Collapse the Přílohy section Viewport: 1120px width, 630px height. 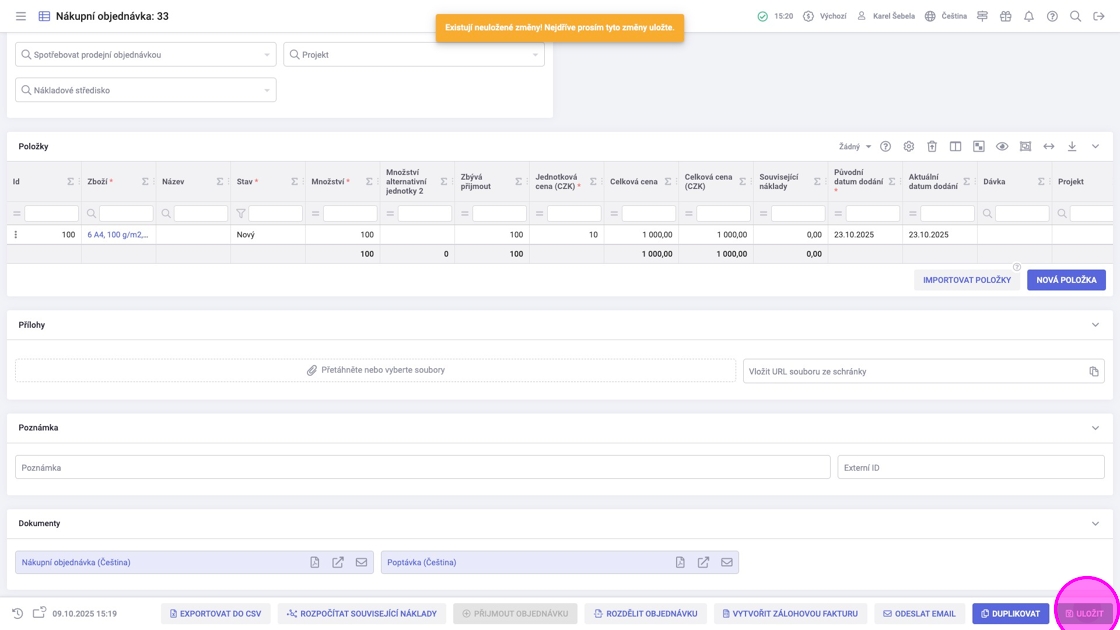coord(1095,325)
